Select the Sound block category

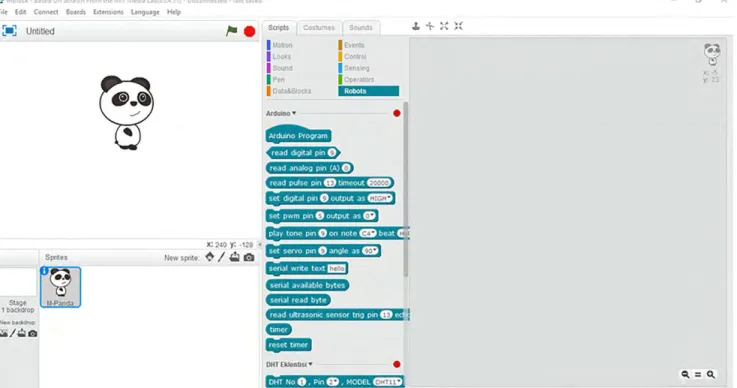click(282, 68)
